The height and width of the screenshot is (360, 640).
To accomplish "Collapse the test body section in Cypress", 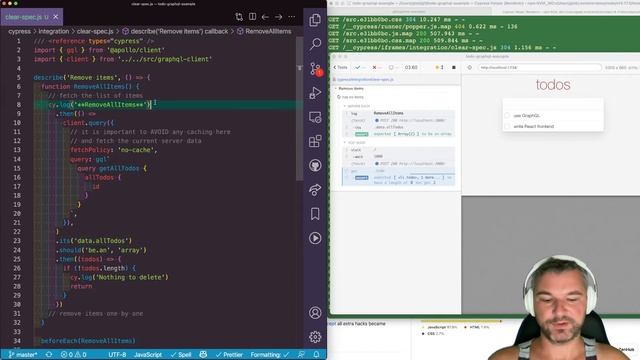I will (354, 142).
